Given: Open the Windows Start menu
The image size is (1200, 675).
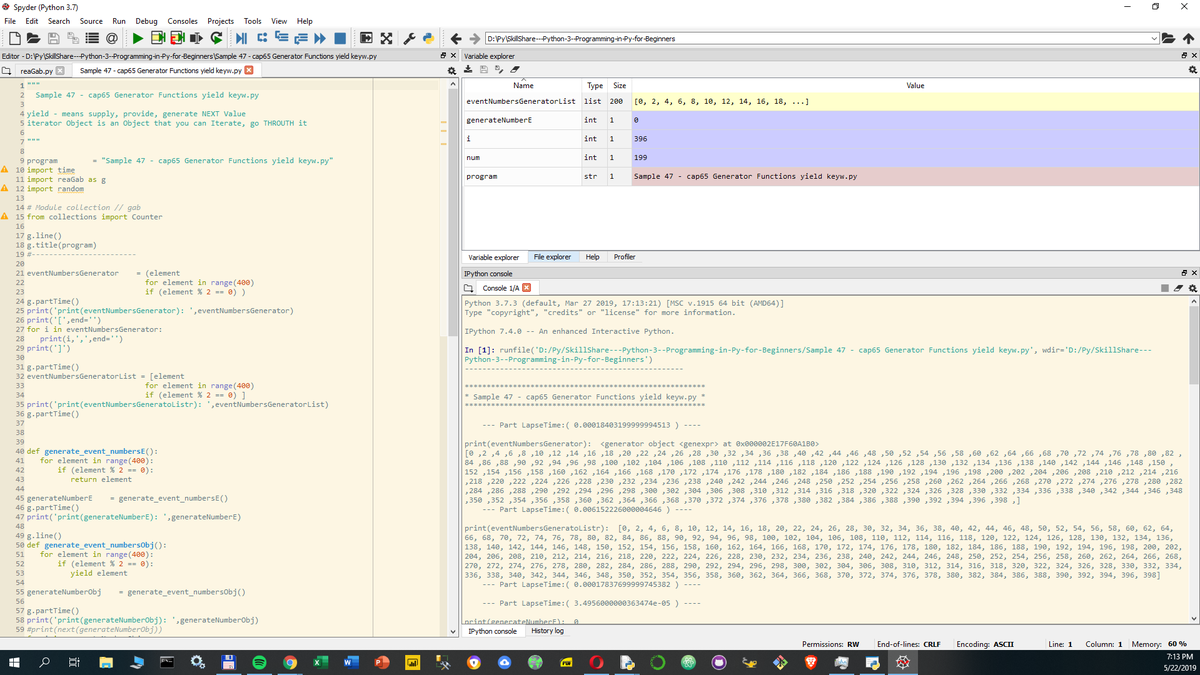Looking at the screenshot, I should pos(16,663).
